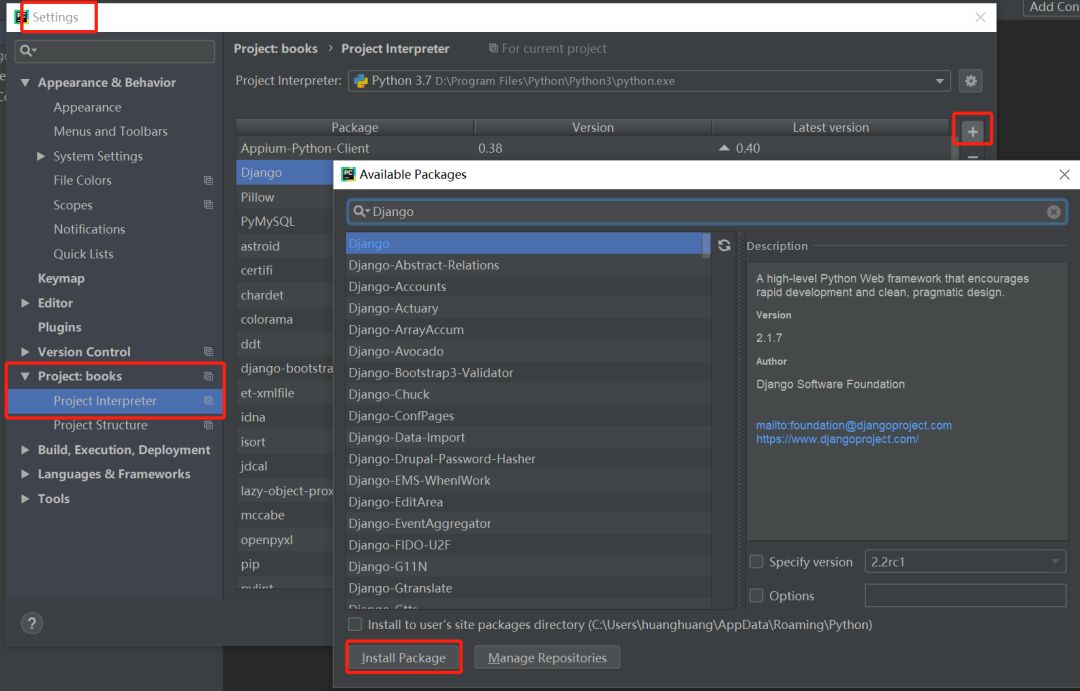Expand Build, Execution, Deployment section

click(25, 450)
